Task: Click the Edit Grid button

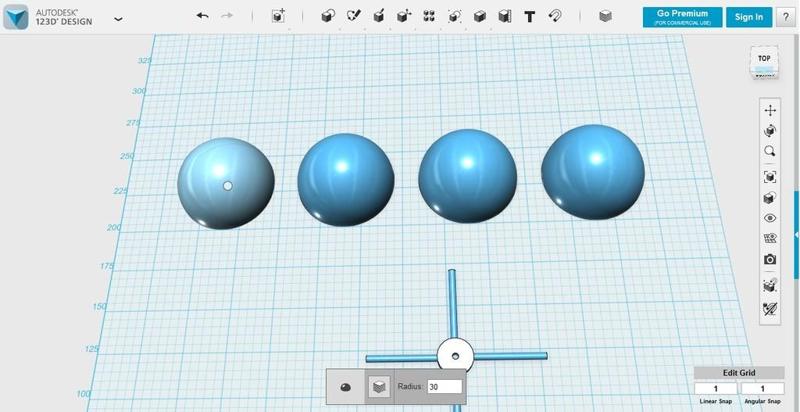Action: pyautogui.click(x=739, y=373)
